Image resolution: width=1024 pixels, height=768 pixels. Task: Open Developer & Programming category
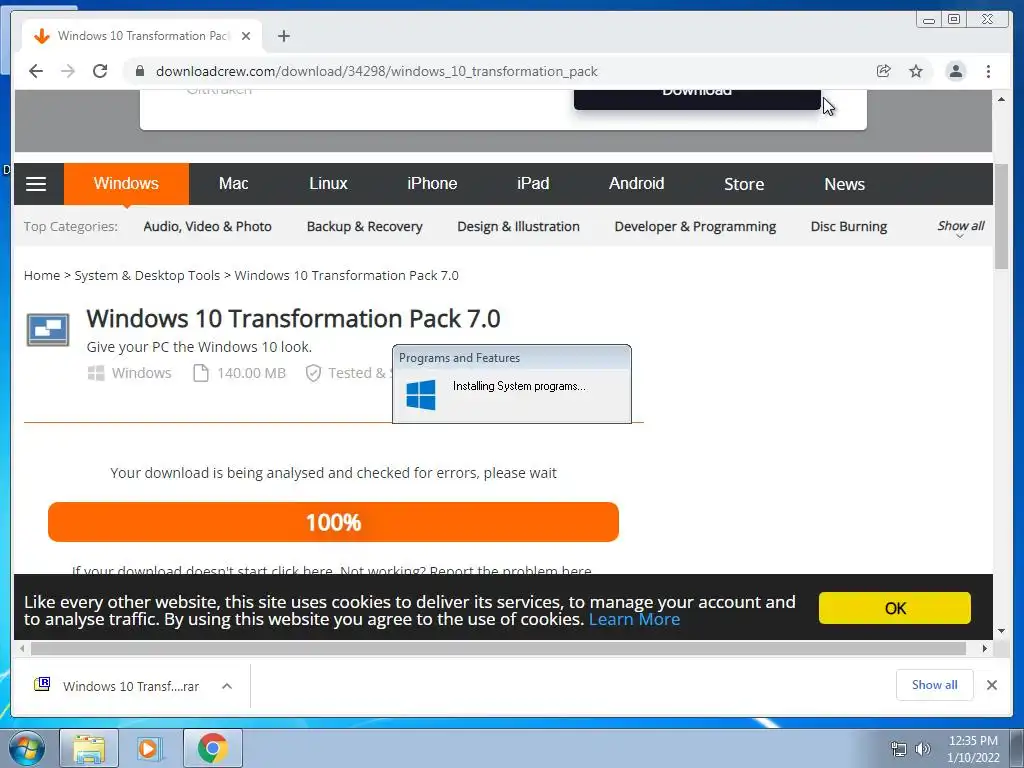point(695,227)
